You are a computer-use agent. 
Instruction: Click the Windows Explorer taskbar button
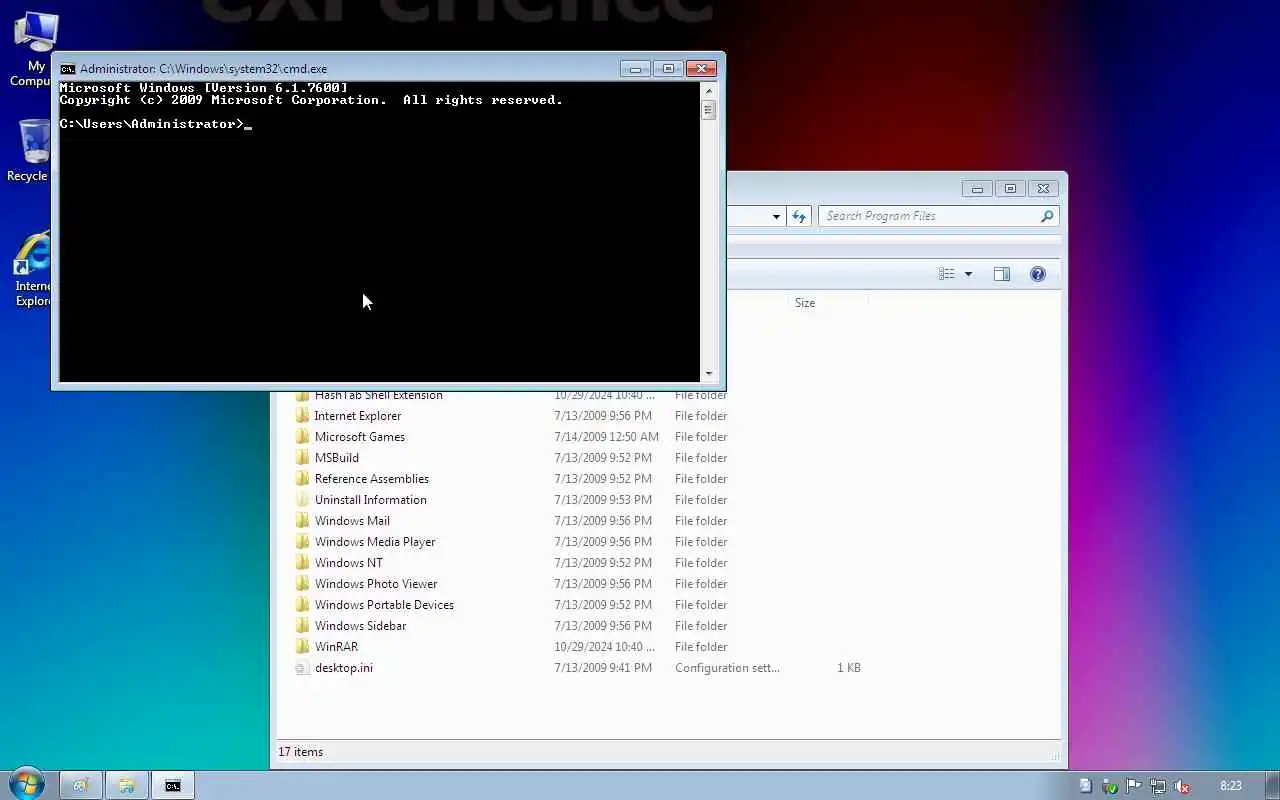tap(126, 786)
